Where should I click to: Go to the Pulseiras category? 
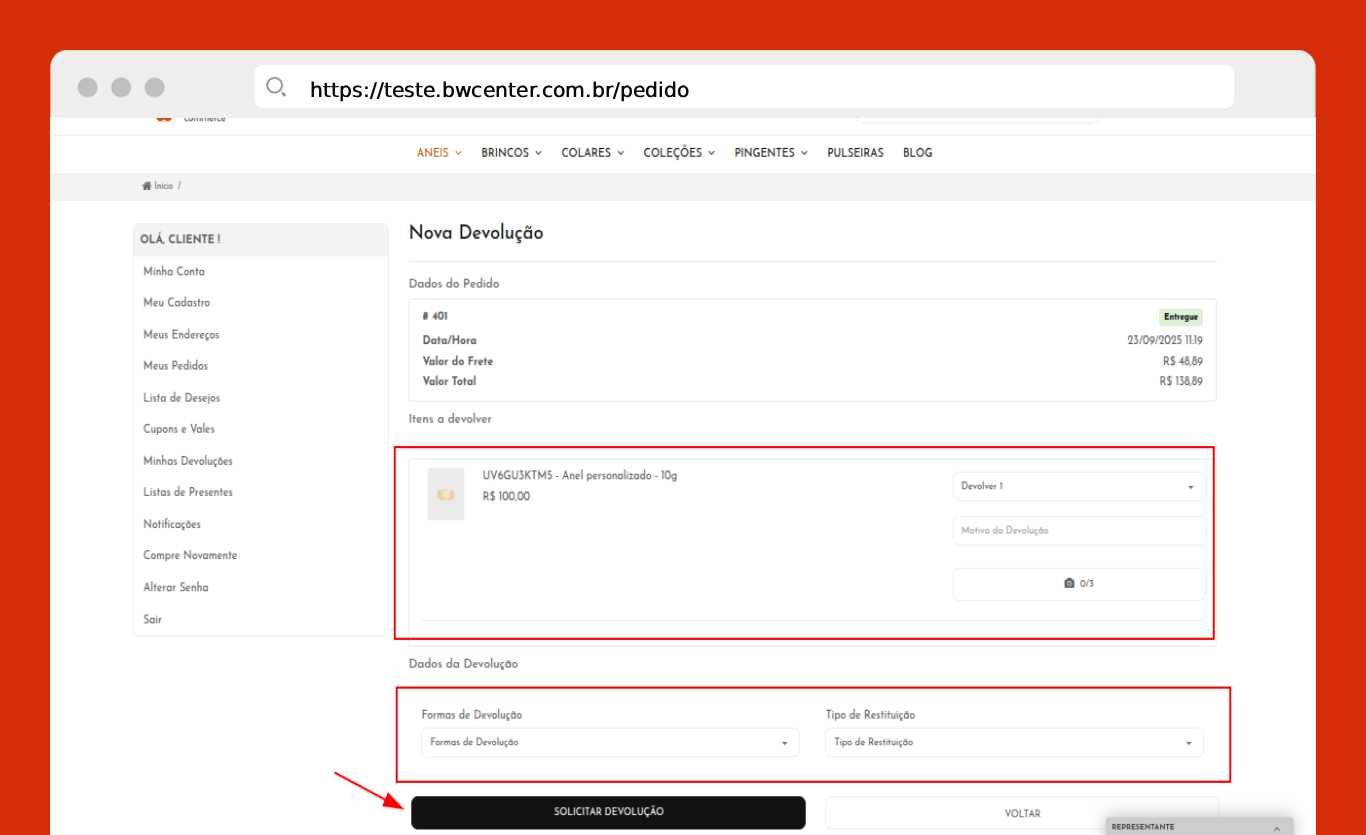[855, 153]
